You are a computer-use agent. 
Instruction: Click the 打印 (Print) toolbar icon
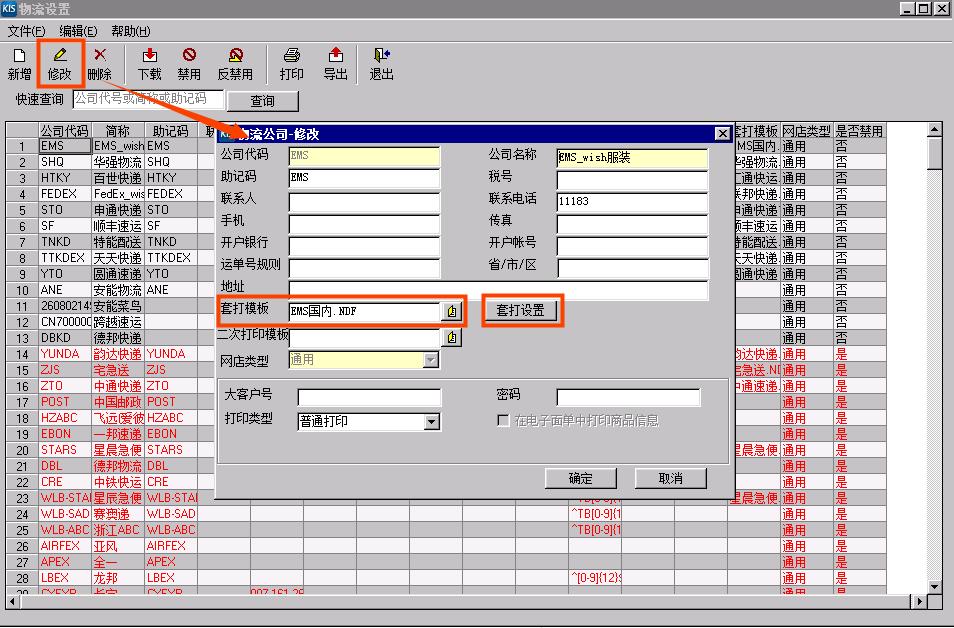291,62
